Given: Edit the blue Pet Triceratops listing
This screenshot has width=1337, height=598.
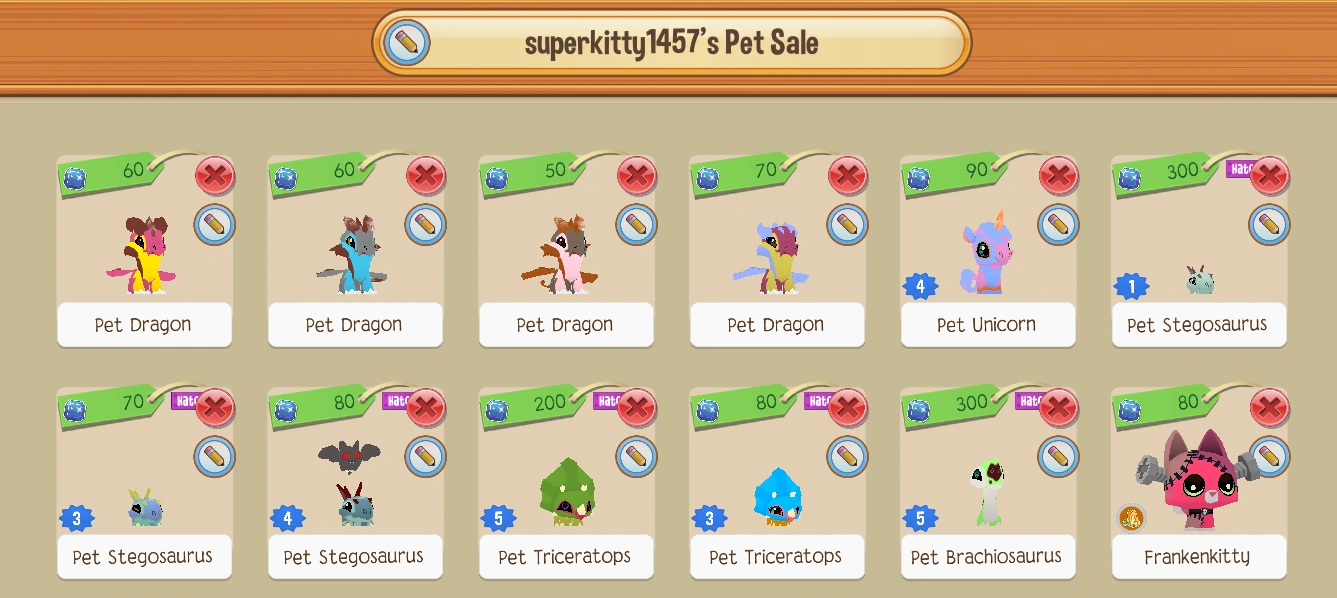Looking at the screenshot, I should point(848,456).
